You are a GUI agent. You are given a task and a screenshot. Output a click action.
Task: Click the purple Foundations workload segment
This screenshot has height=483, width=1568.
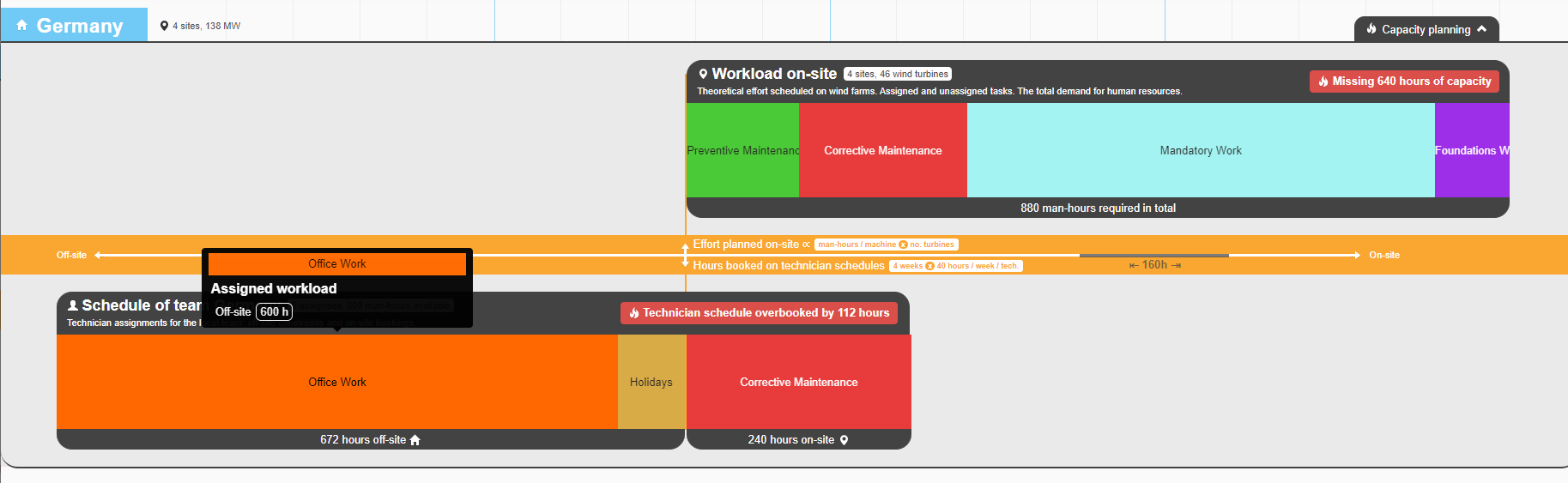pyautogui.click(x=1471, y=150)
